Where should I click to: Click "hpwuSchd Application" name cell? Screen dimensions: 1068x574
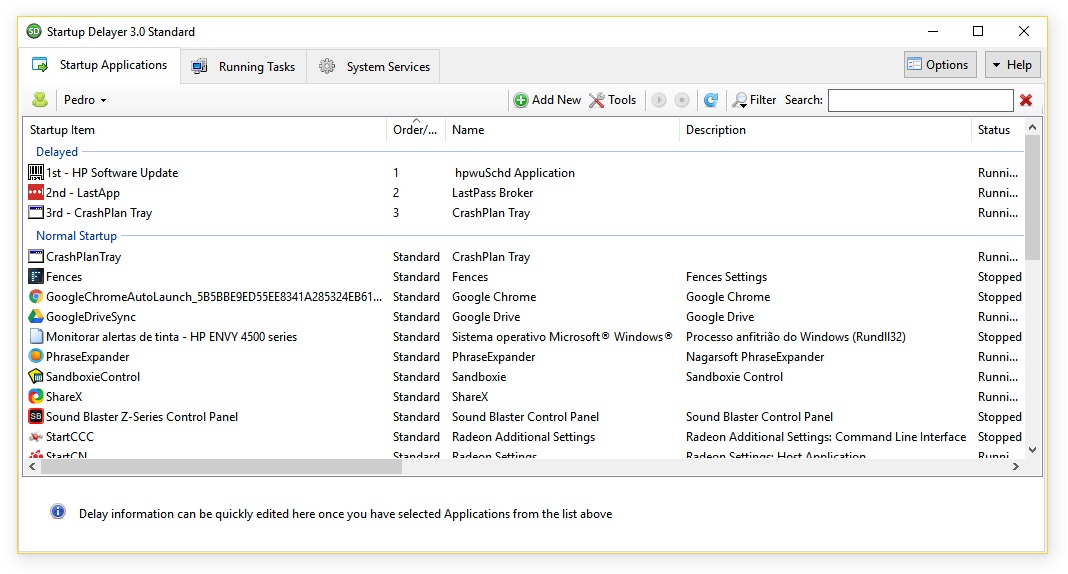515,173
